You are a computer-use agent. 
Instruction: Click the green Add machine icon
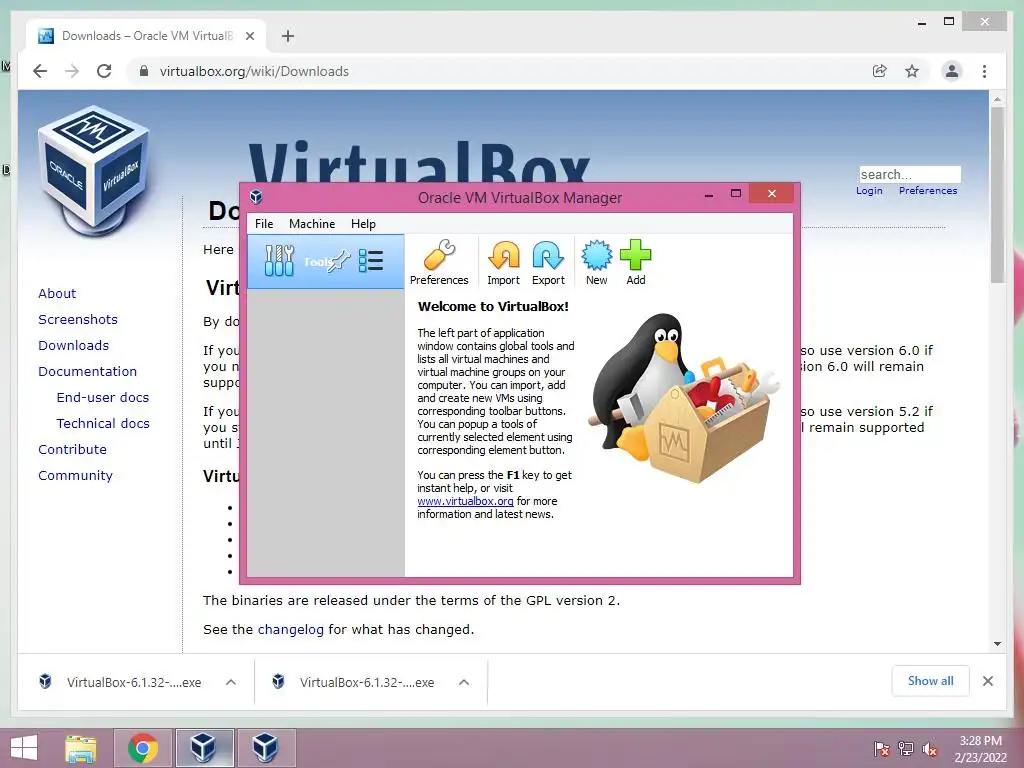click(635, 263)
